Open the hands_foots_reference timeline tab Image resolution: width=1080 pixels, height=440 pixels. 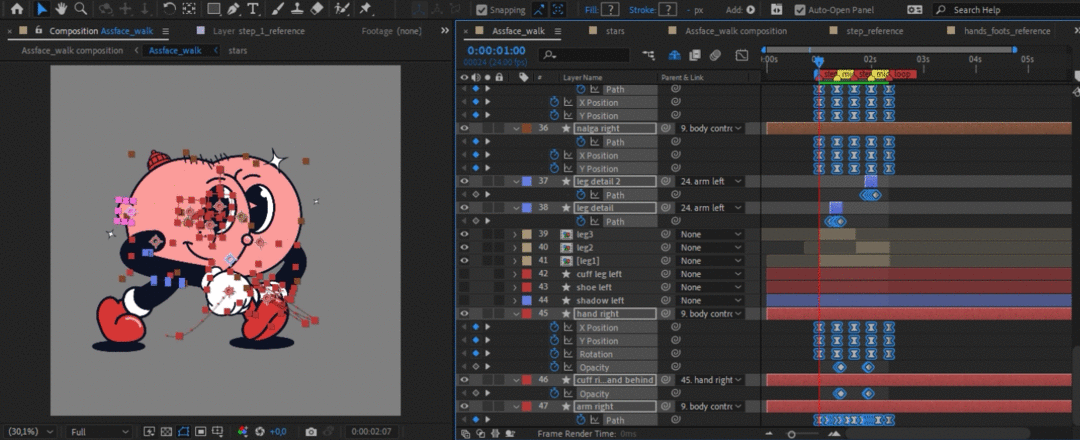[x=1007, y=31]
